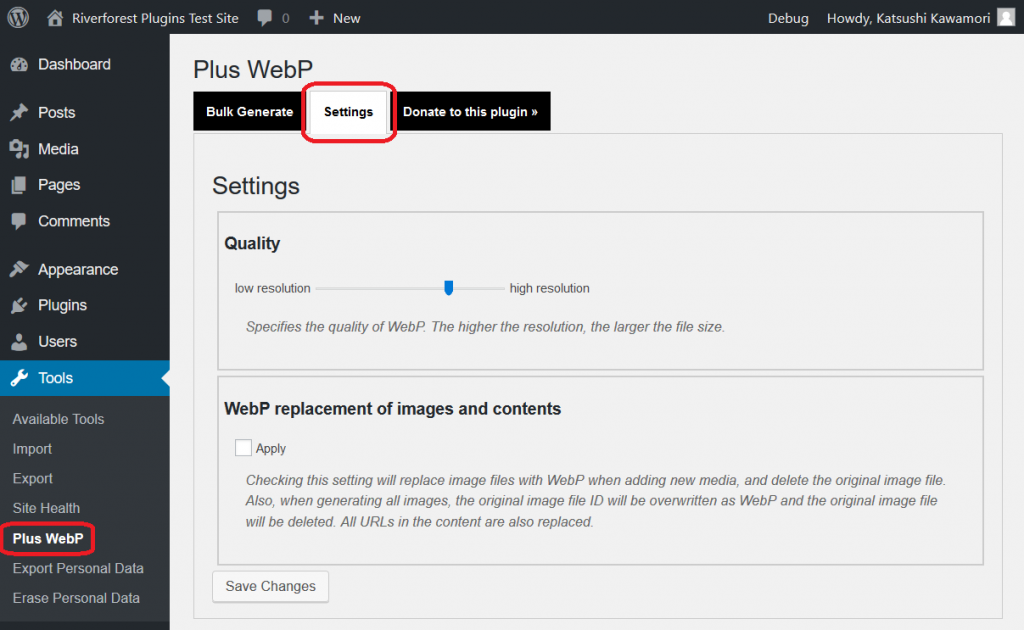Screen dimensions: 1024x630
Task: Click the WordPress logo icon
Action: point(18,17)
